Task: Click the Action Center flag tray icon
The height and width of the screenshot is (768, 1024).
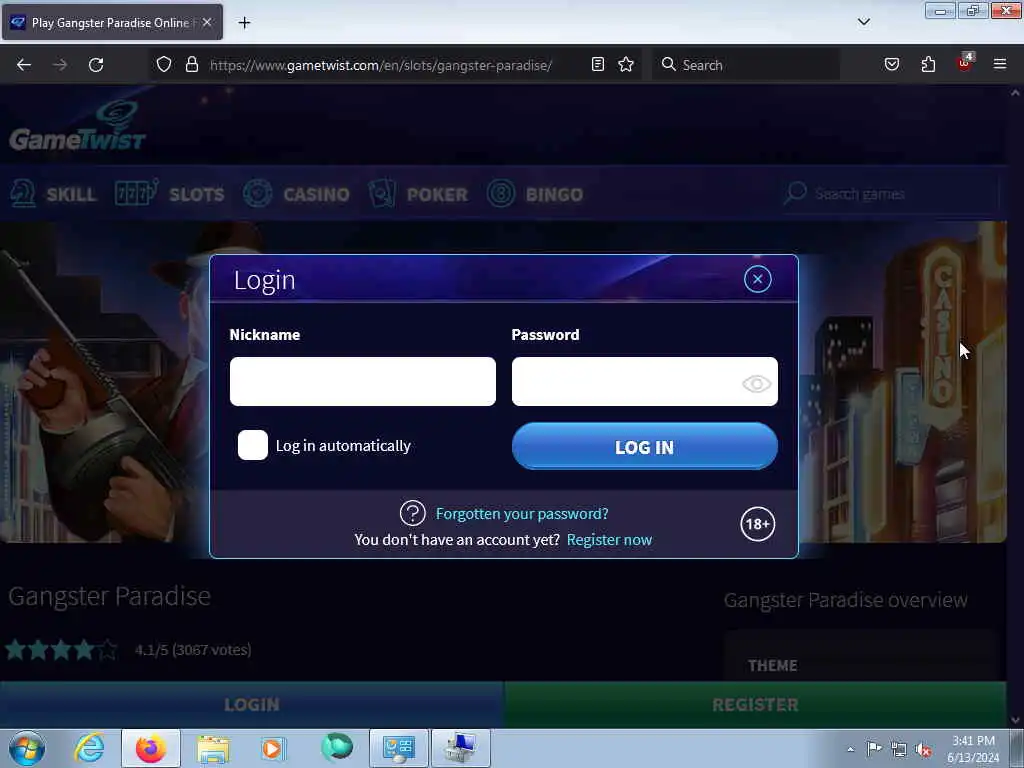Action: click(x=874, y=749)
